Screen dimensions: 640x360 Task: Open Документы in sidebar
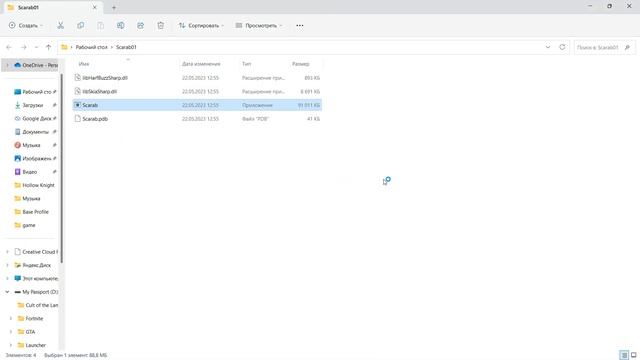click(x=36, y=132)
